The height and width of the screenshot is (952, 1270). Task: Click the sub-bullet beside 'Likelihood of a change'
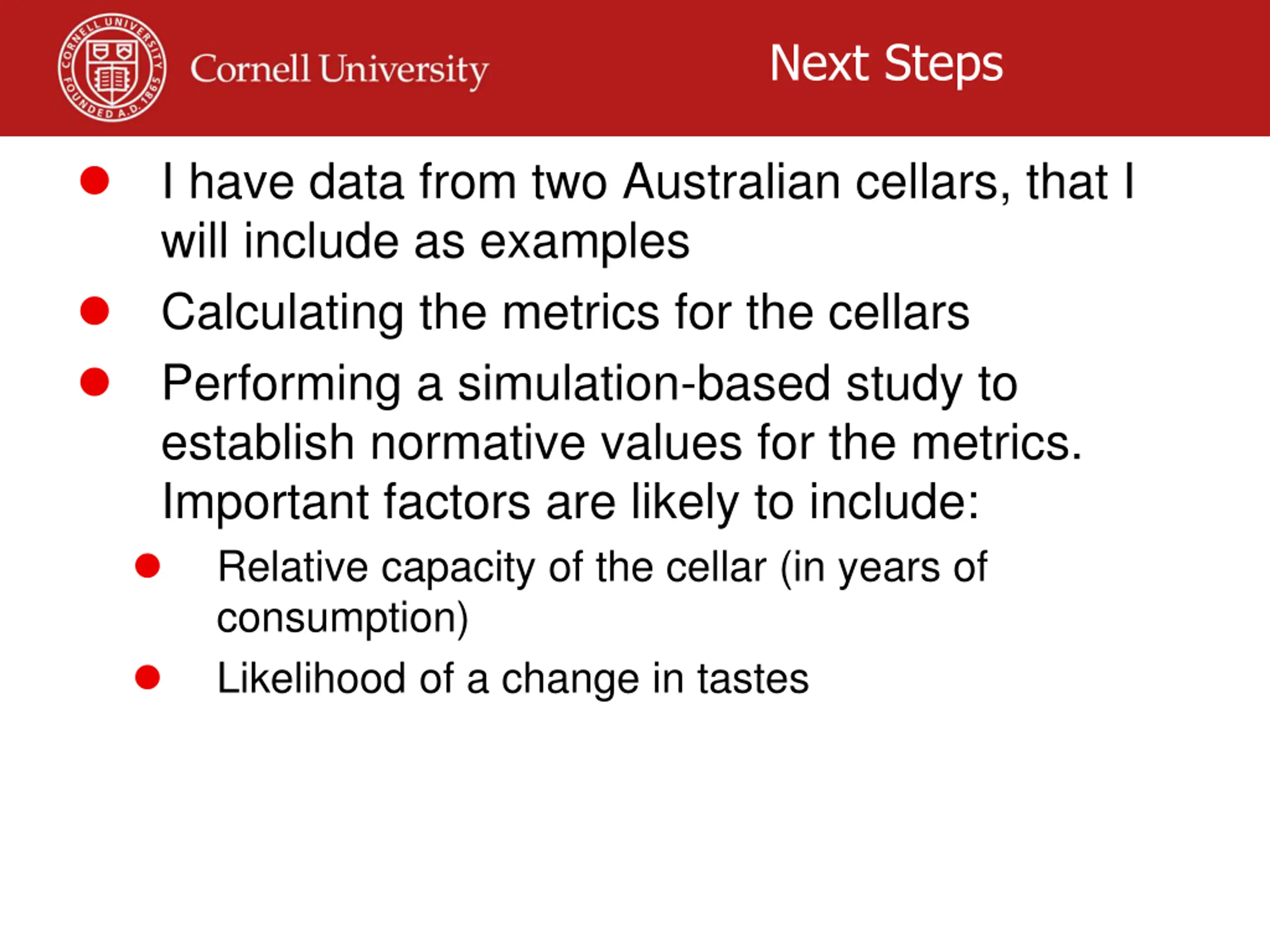coord(147,677)
